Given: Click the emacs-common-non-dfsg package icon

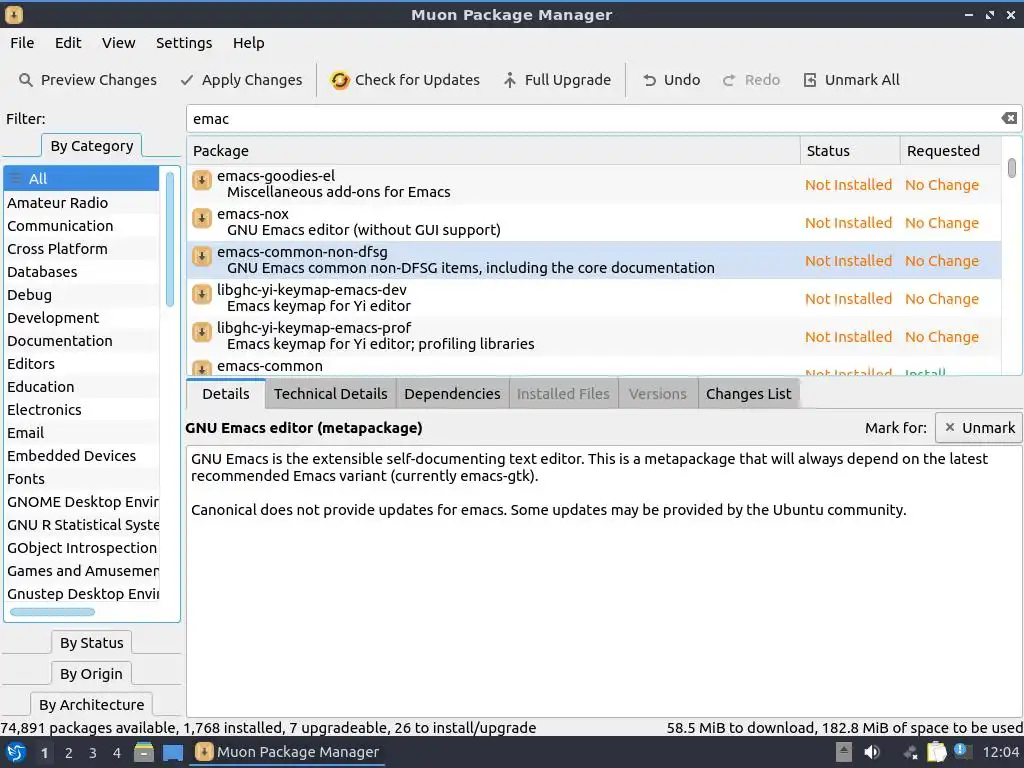Looking at the screenshot, I should click(x=202, y=255).
